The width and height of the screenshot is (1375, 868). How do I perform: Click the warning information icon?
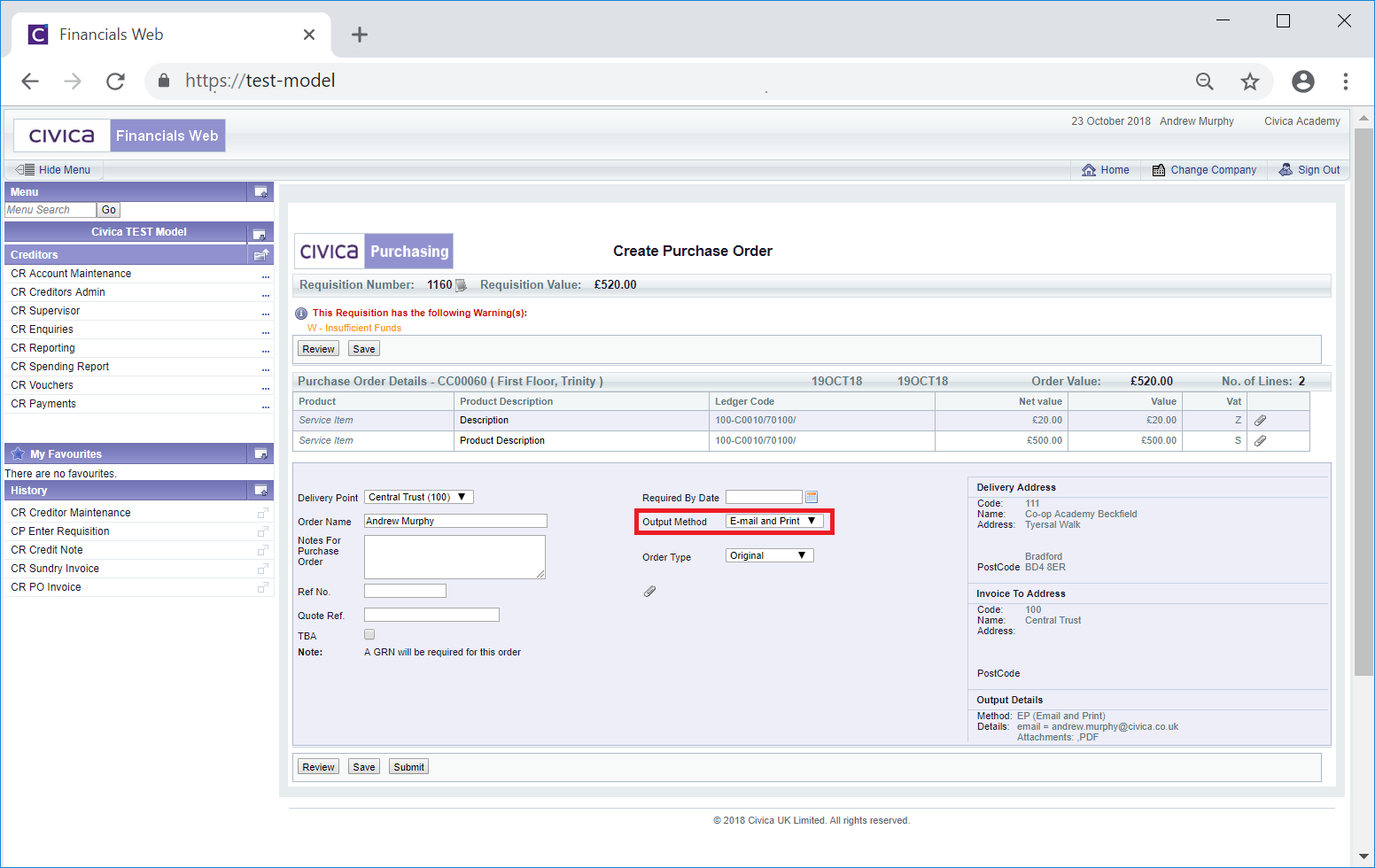[301, 314]
